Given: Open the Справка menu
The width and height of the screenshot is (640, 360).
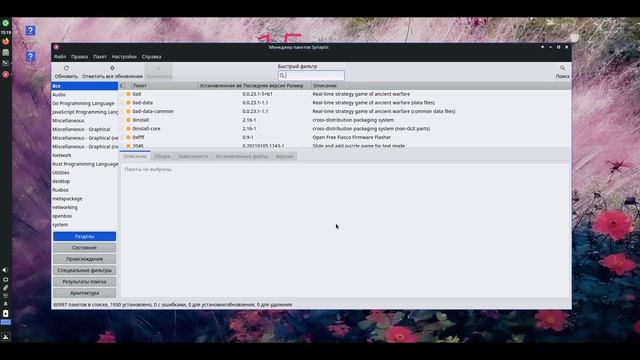Looking at the screenshot, I should (151, 57).
